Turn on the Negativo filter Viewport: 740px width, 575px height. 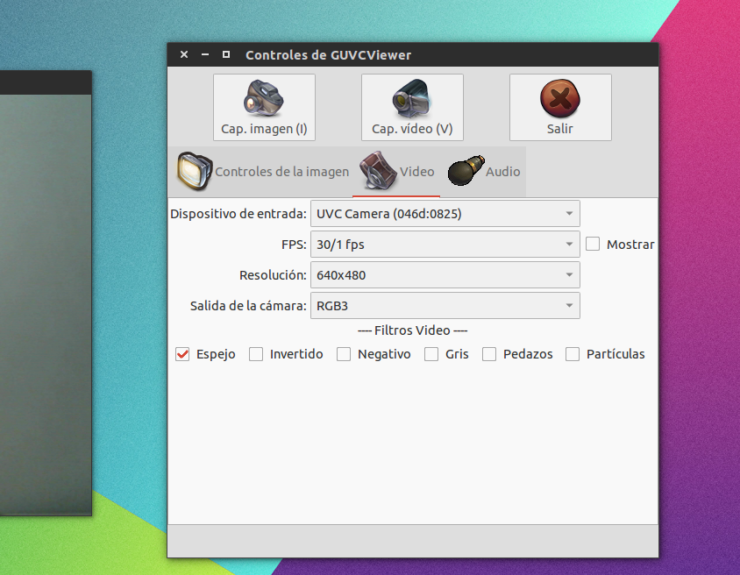pos(344,354)
